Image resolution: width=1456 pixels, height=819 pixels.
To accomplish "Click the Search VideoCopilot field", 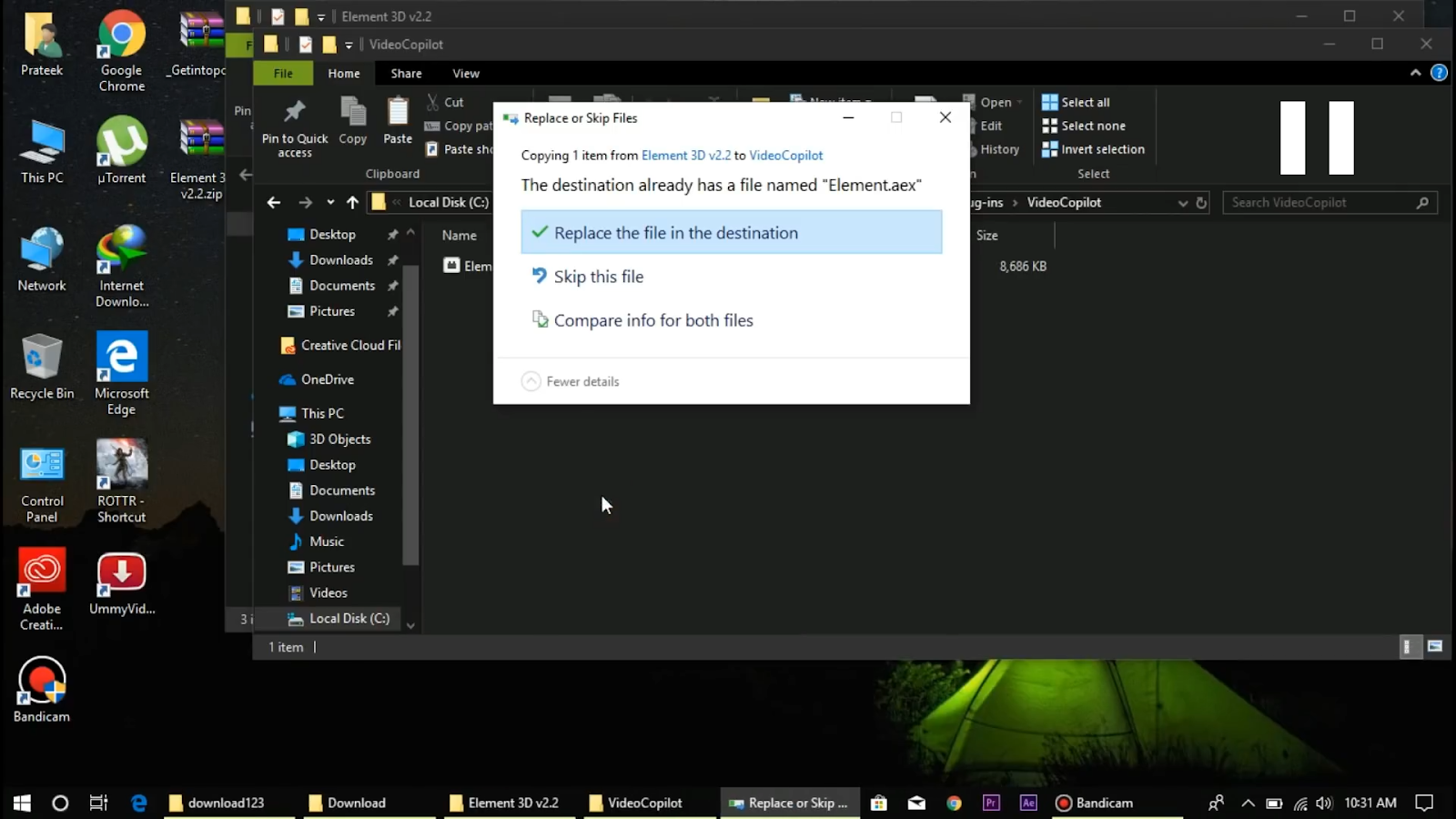I will point(1330,203).
